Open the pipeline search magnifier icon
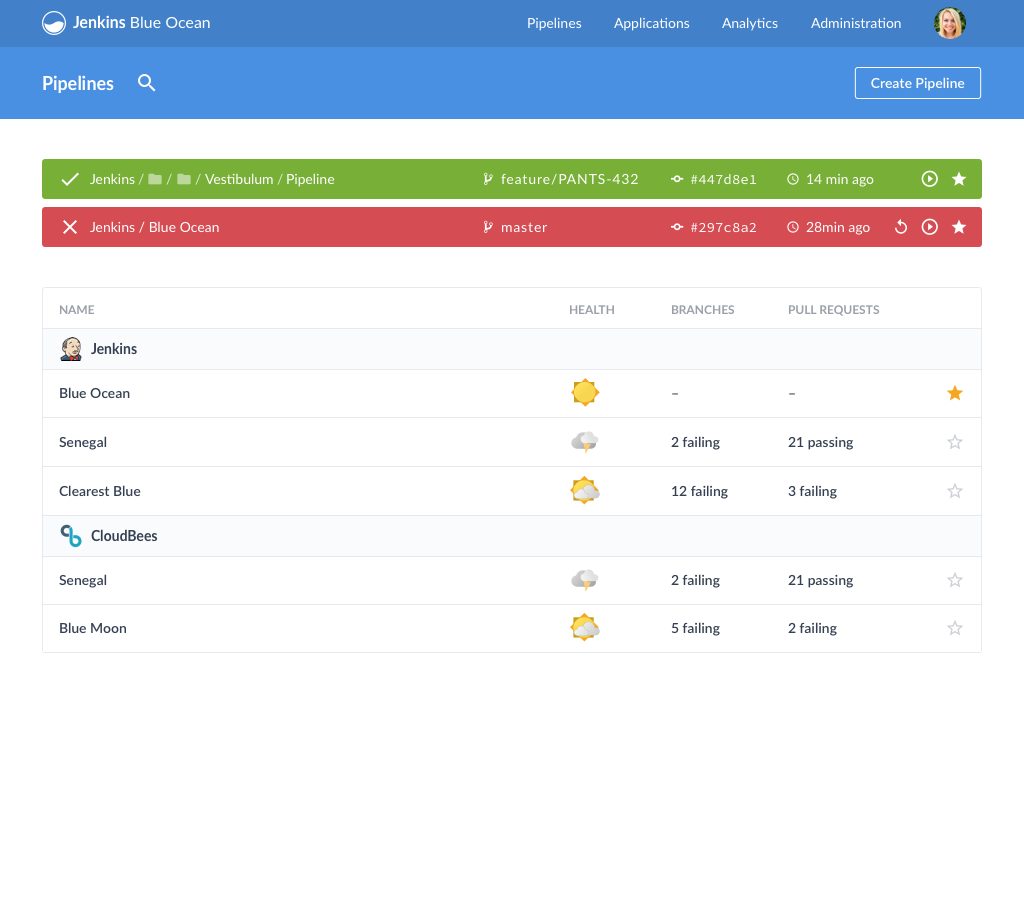The image size is (1024, 920). (x=147, y=83)
